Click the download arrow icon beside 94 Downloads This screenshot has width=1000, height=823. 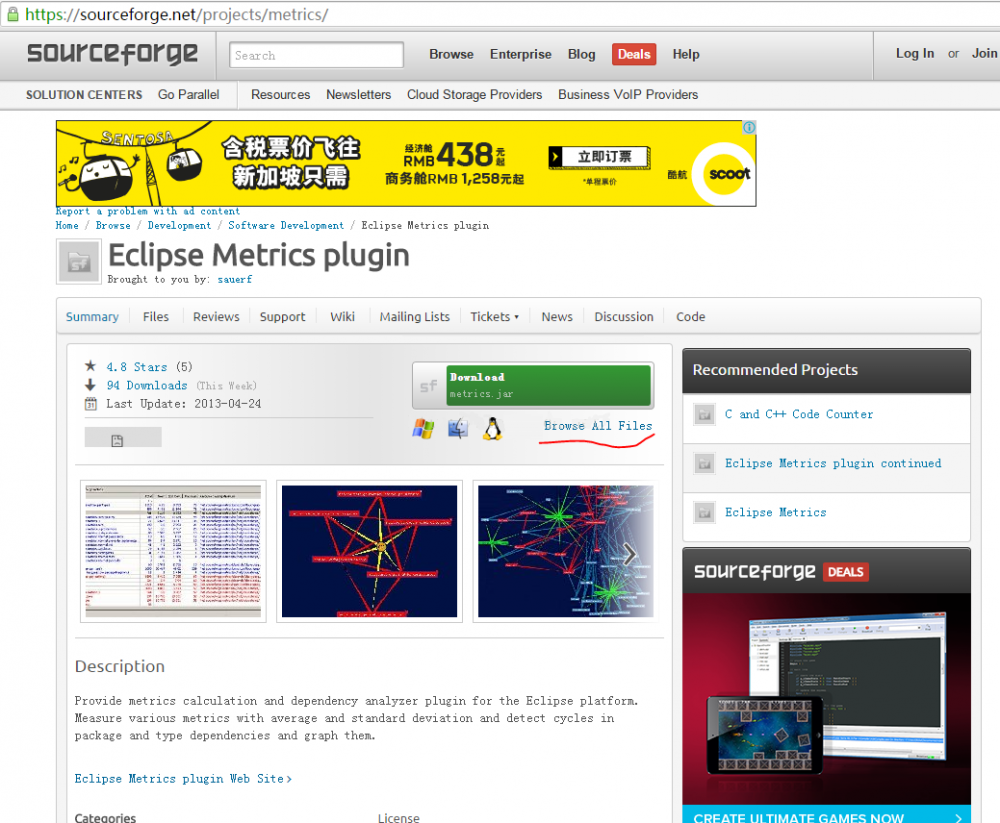coord(91,385)
